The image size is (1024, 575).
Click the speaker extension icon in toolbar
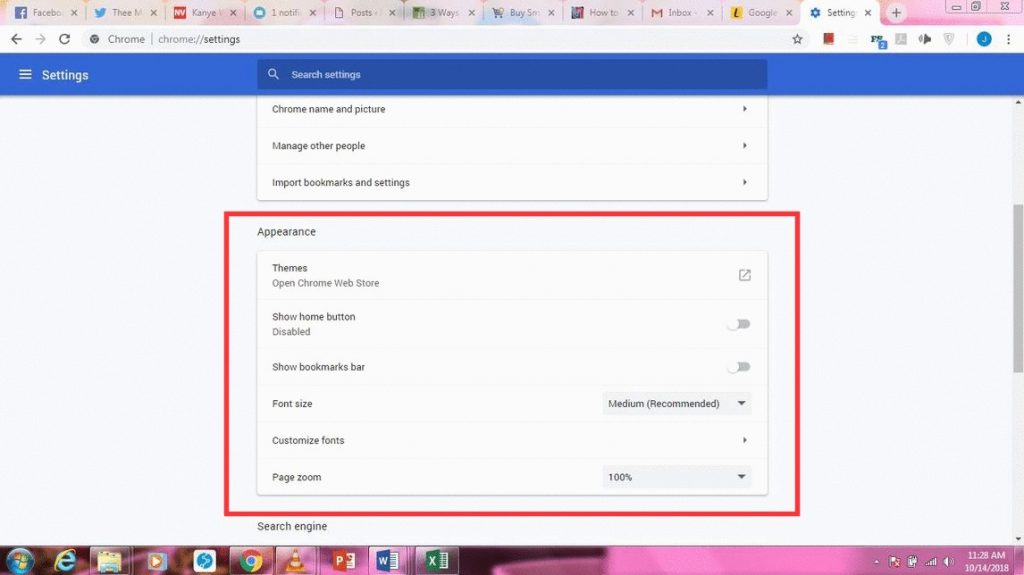[925, 39]
